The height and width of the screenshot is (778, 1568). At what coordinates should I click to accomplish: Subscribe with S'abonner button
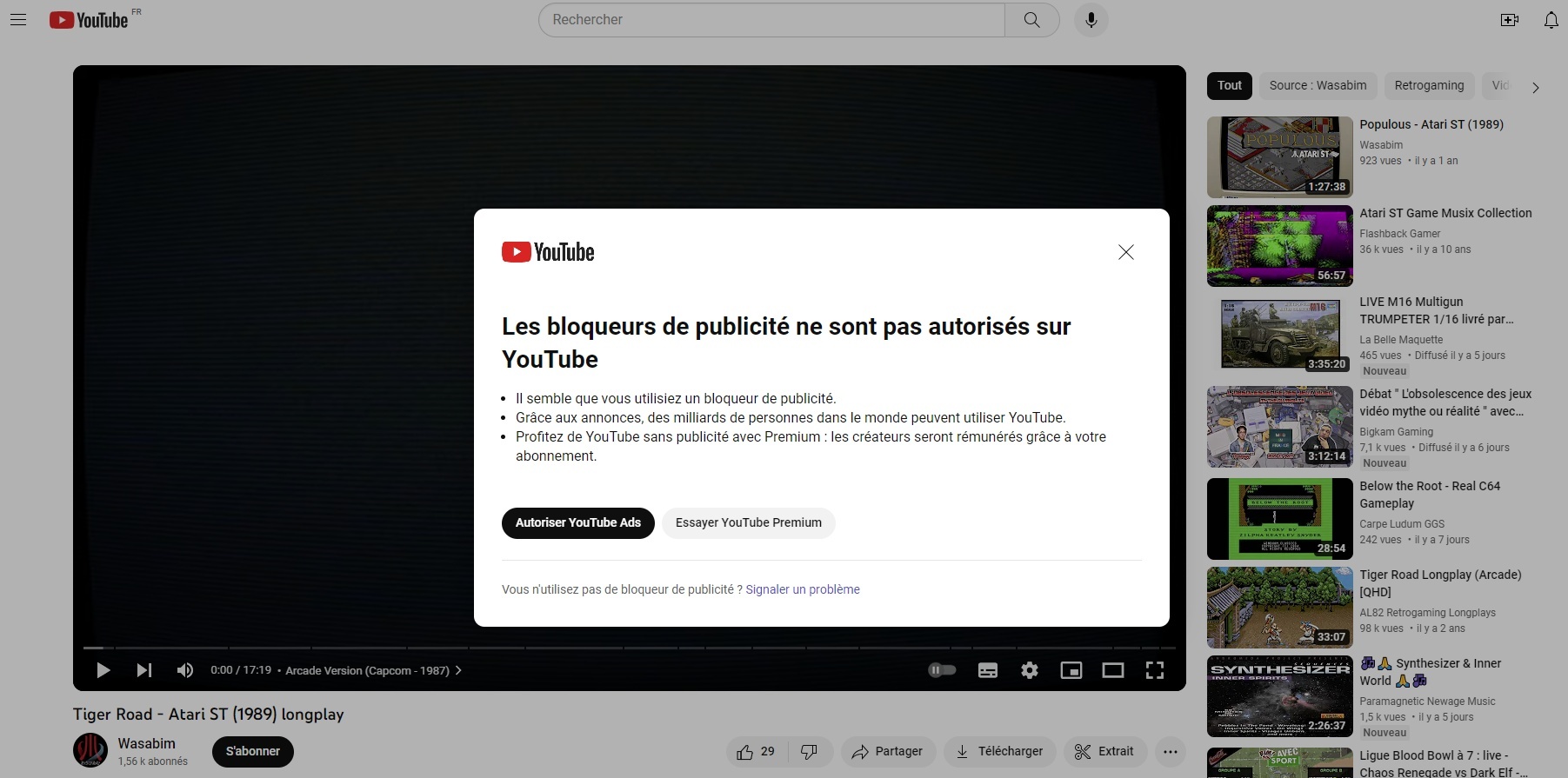point(253,752)
